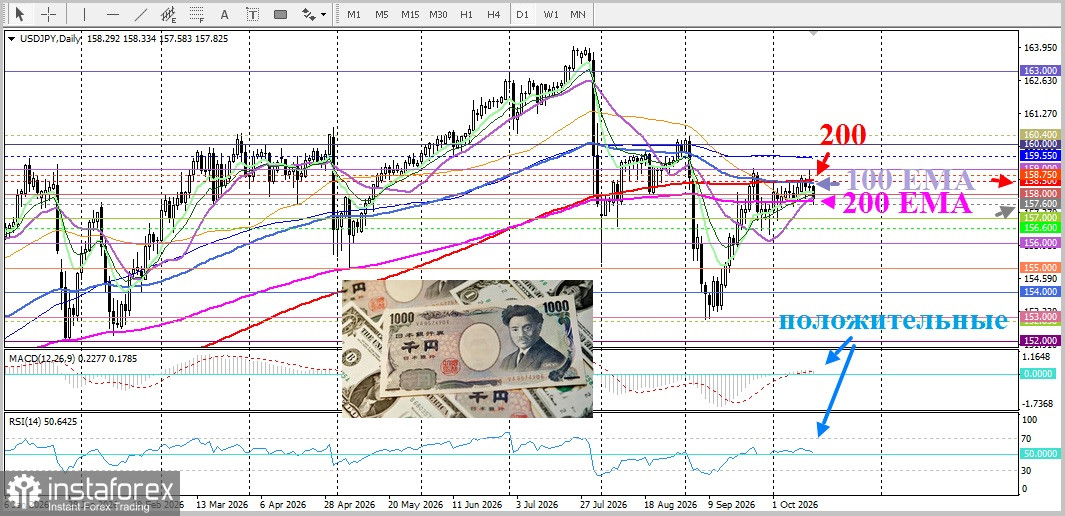Click the 157.000 price level label

click(1041, 217)
